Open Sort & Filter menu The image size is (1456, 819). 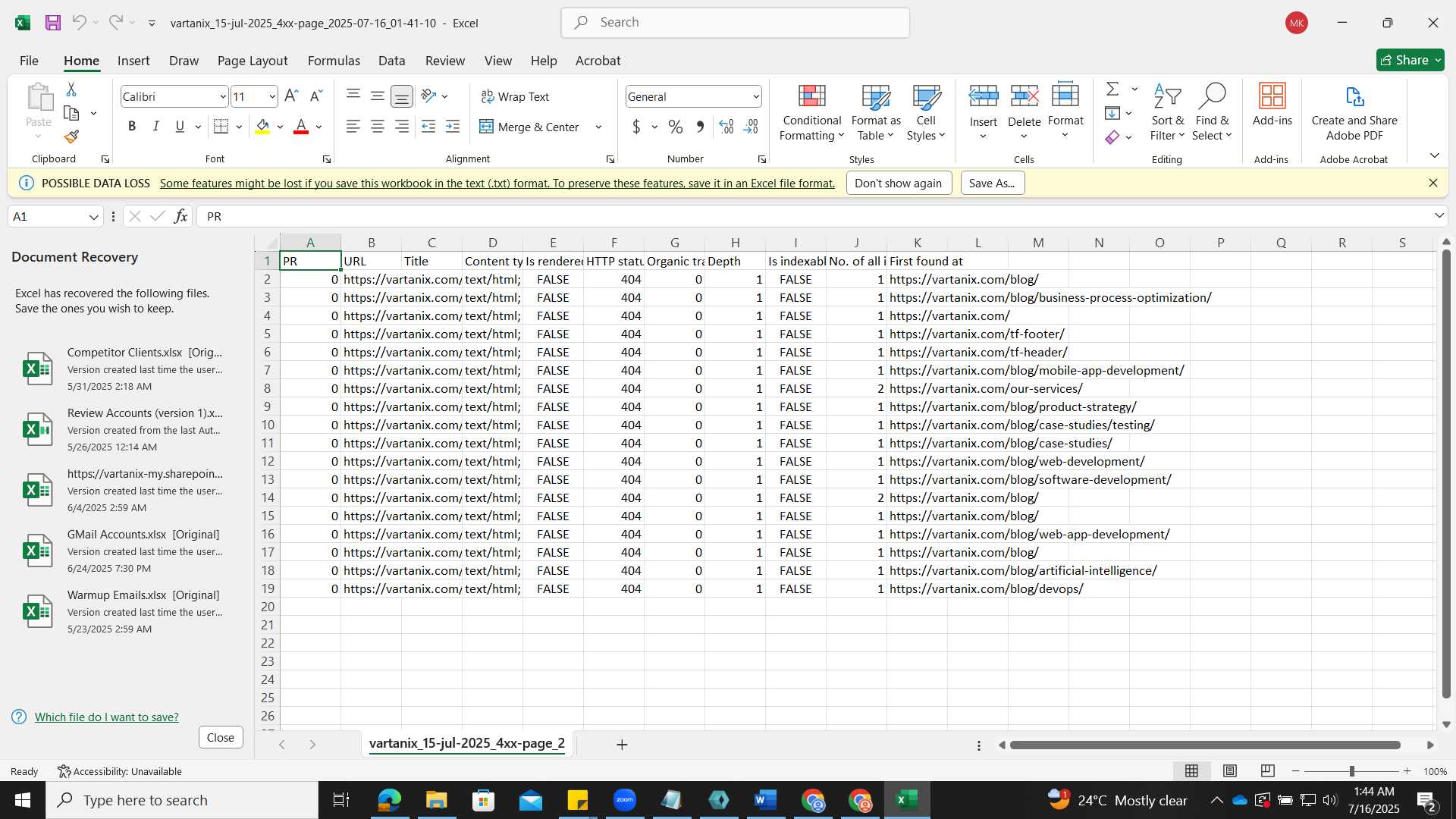click(x=1167, y=112)
